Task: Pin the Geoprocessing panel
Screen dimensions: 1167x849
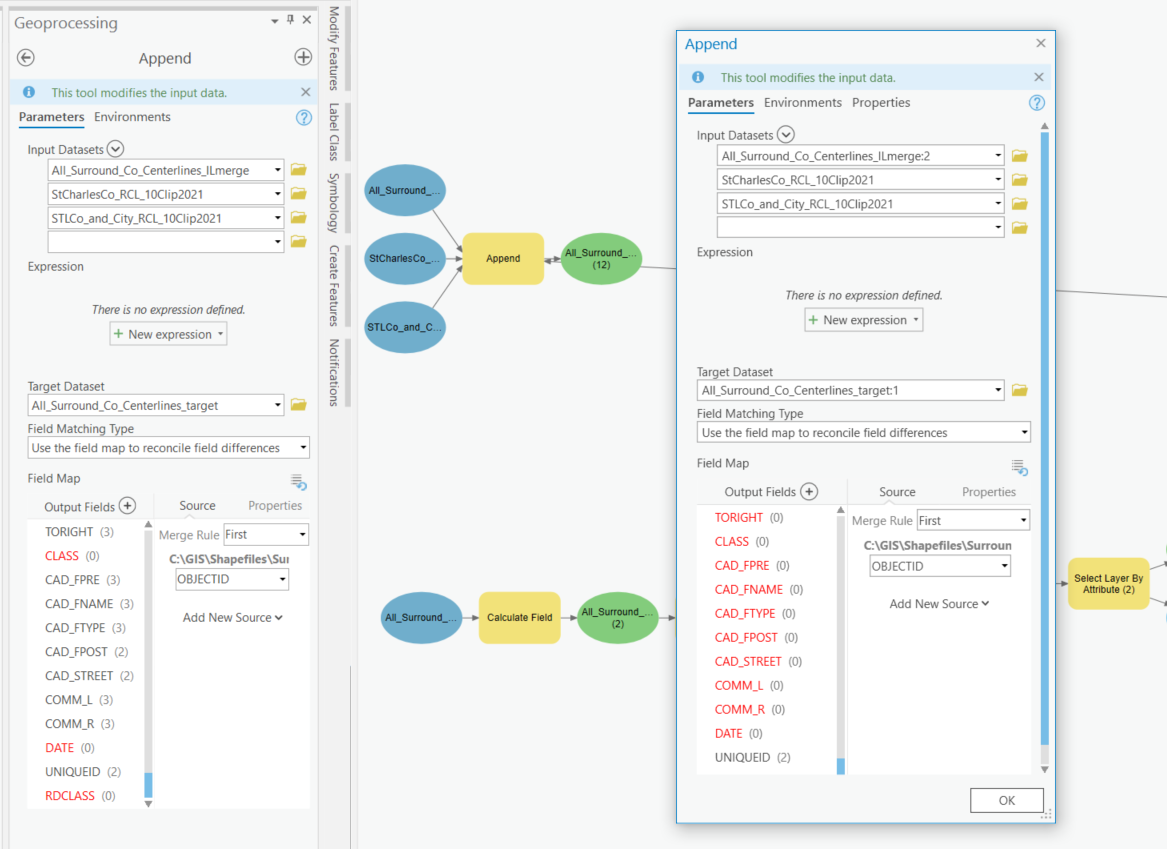Action: pyautogui.click(x=289, y=21)
